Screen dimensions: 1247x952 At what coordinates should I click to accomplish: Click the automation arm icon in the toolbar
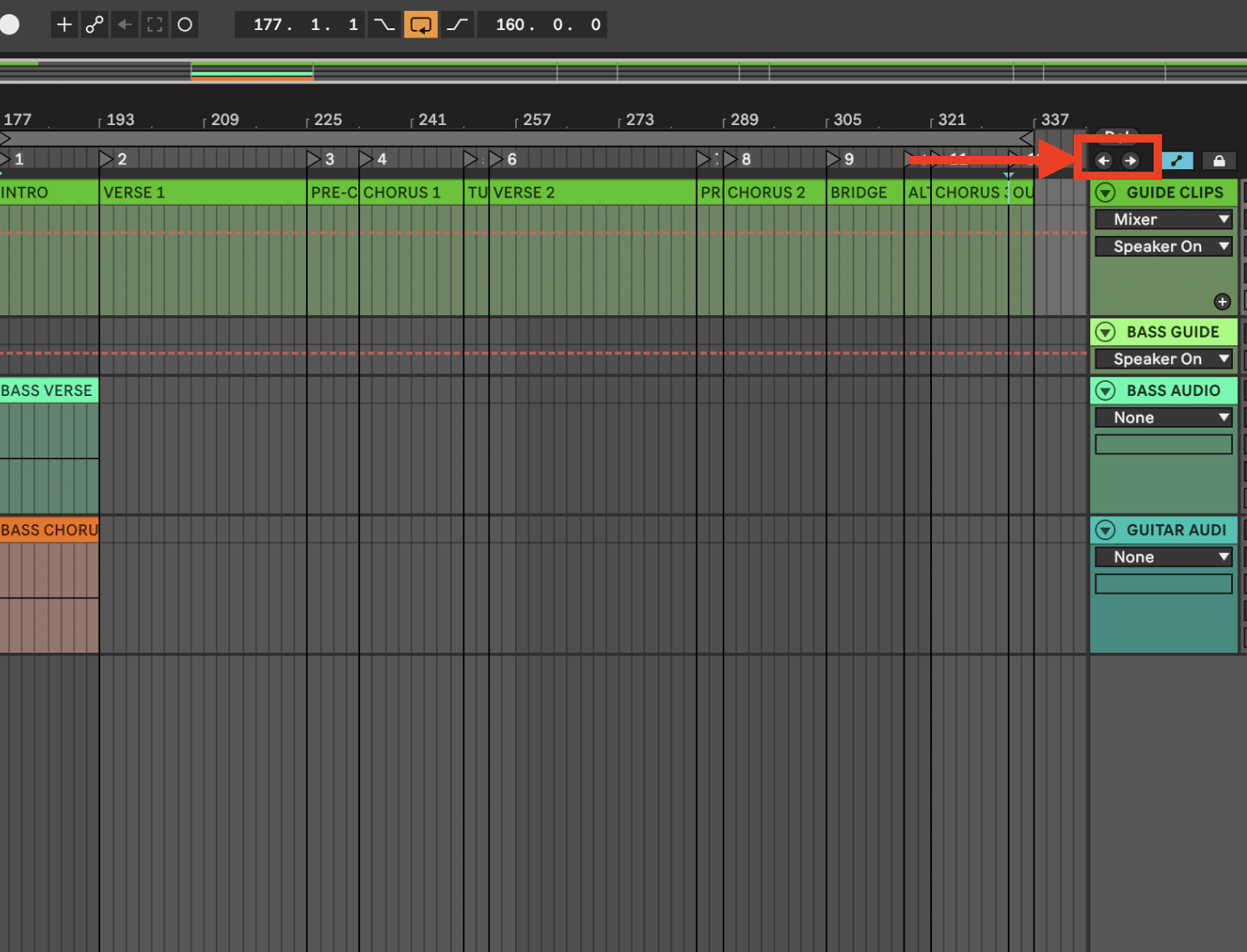pyautogui.click(x=94, y=25)
